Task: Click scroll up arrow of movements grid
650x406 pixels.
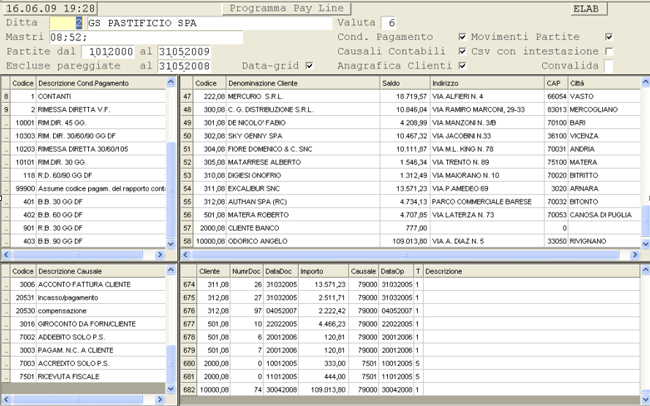Action: point(645,270)
